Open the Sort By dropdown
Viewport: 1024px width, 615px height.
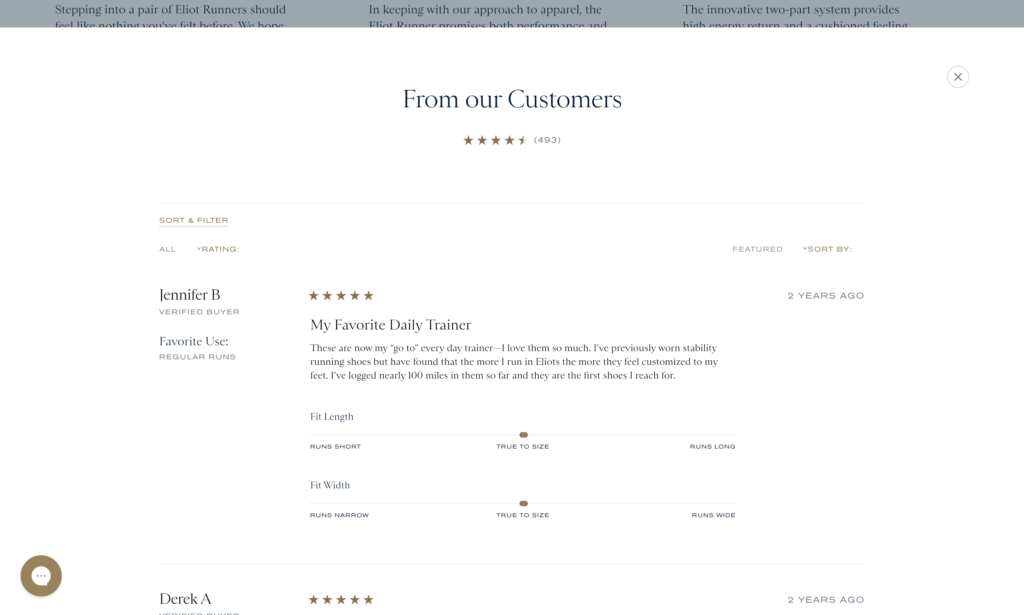coord(827,249)
